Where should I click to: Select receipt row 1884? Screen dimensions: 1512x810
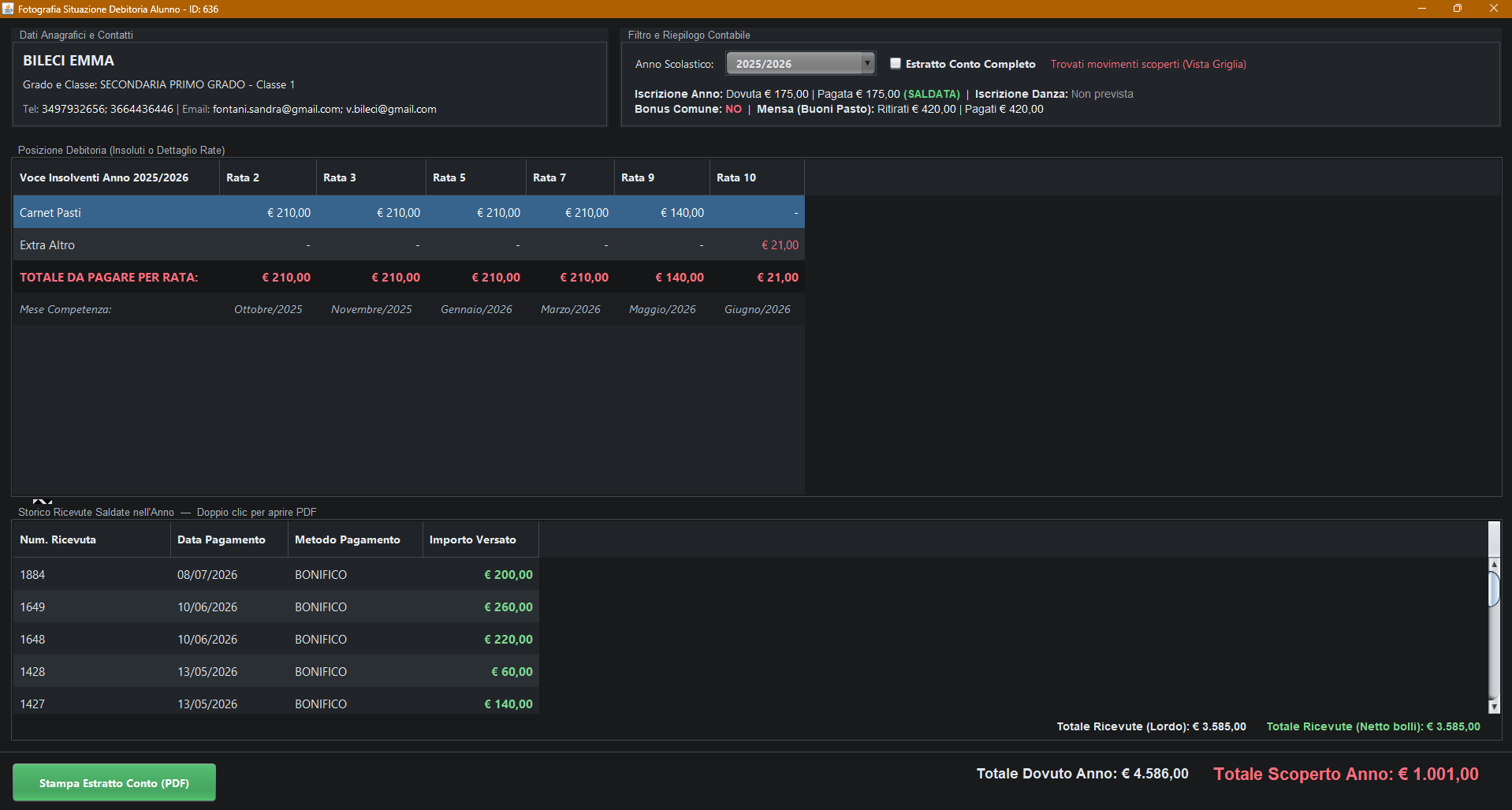pos(276,574)
